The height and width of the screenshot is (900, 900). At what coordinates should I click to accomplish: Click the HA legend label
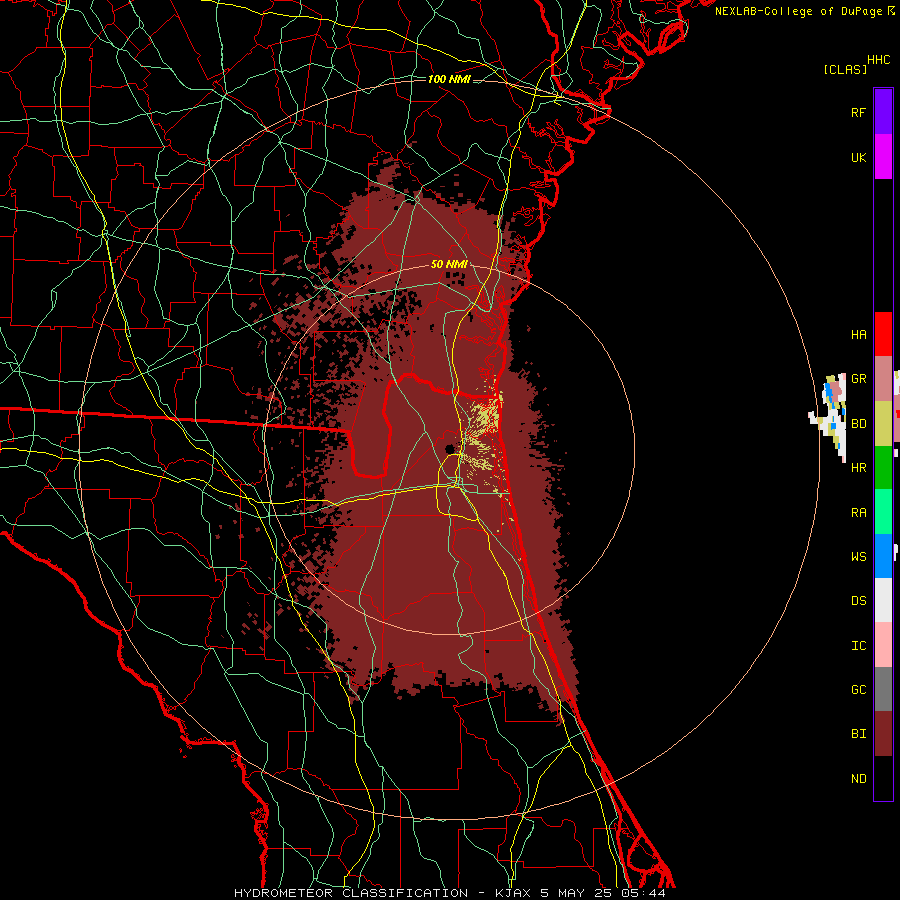pyautogui.click(x=858, y=335)
